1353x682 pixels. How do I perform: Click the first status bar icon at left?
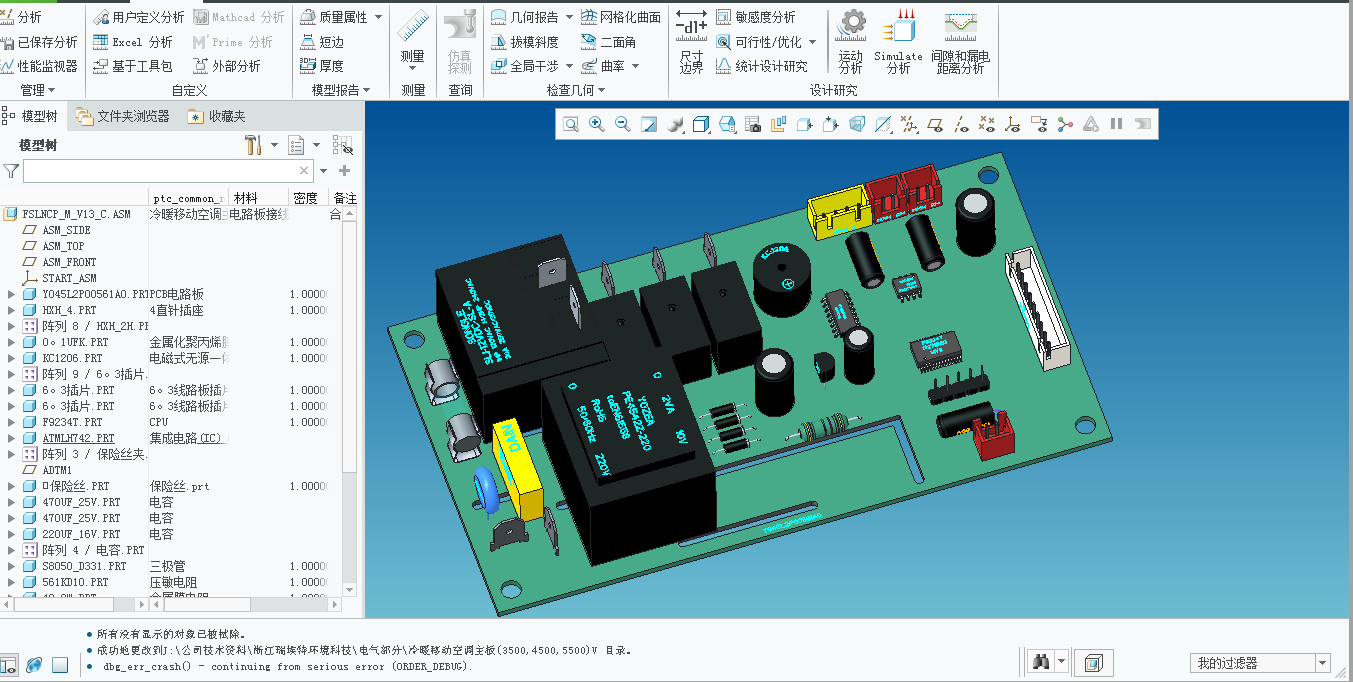point(9,665)
